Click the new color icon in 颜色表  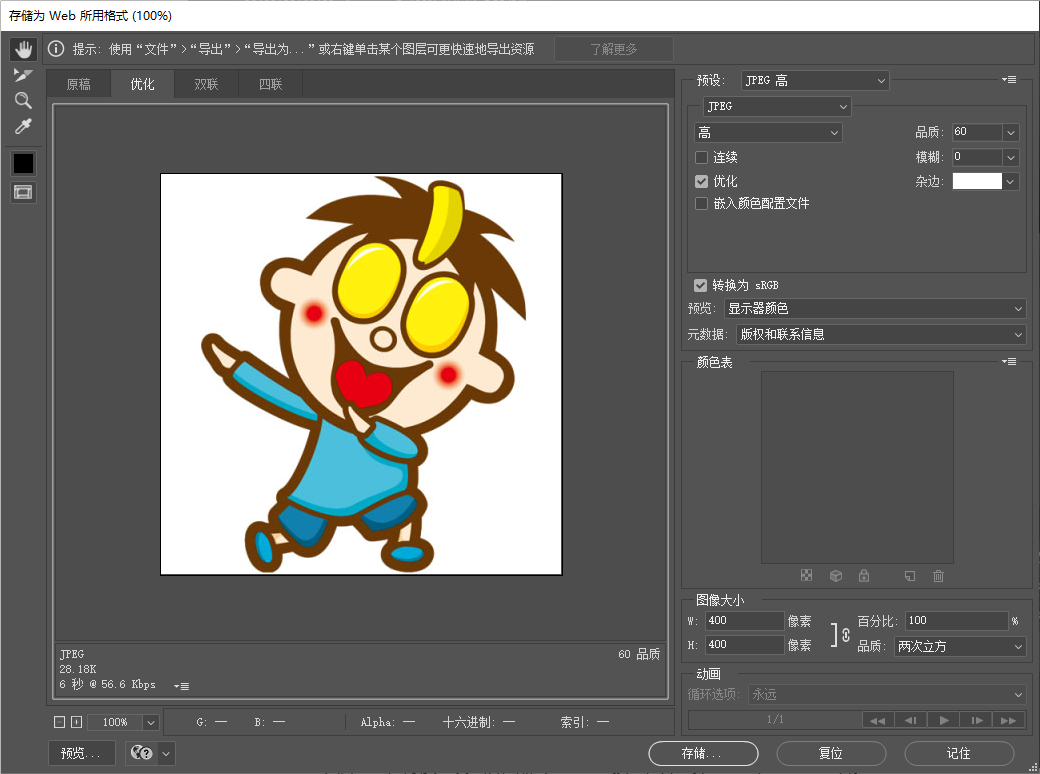click(909, 575)
